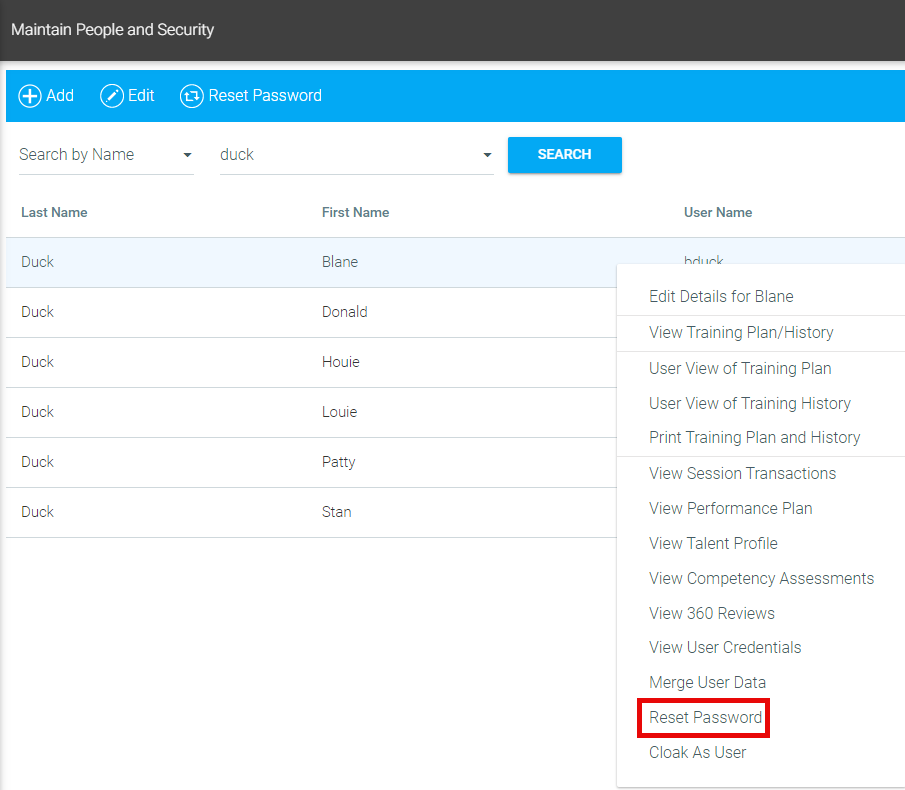Select View 360 Reviews

(711, 613)
